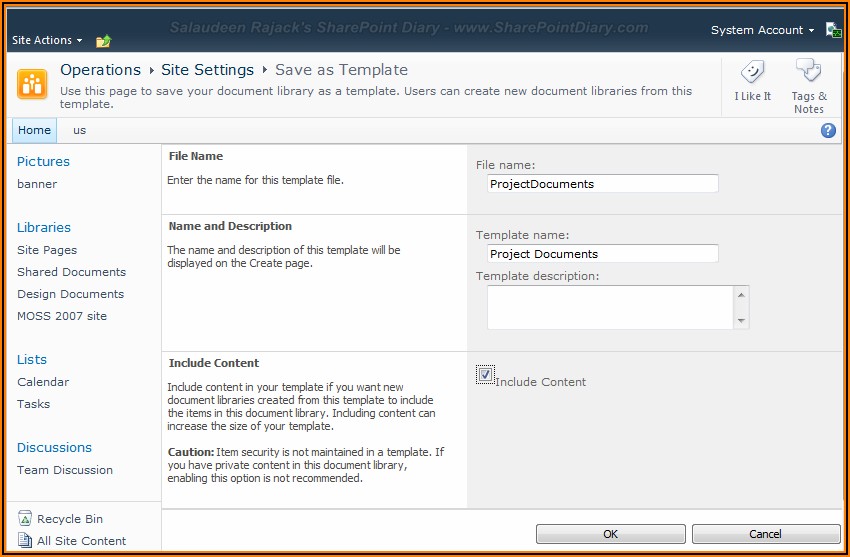Click the All Site Content icon
The width and height of the screenshot is (850, 557).
pyautogui.click(x=25, y=541)
